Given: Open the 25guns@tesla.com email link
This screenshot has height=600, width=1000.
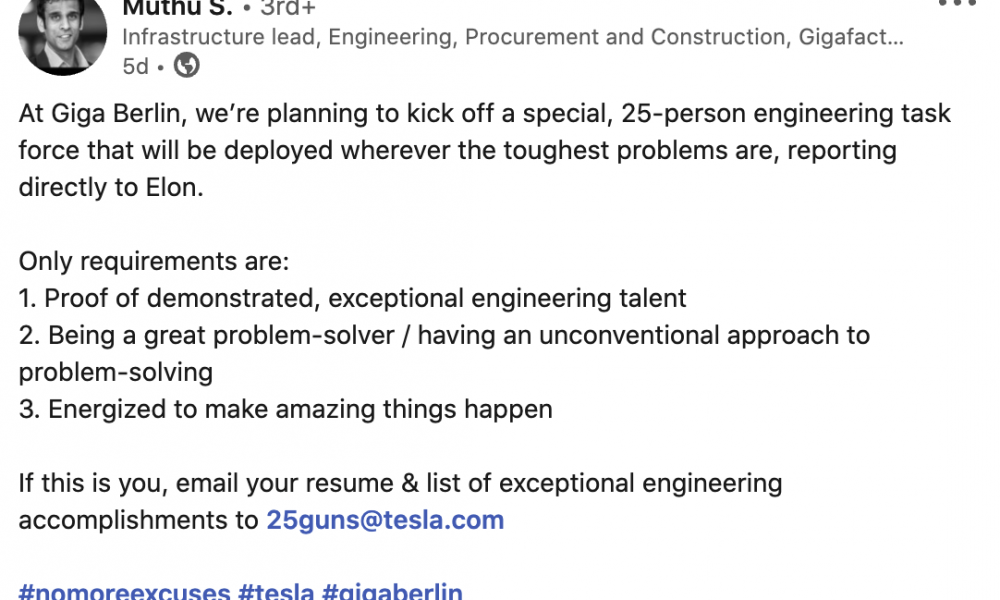Looking at the screenshot, I should click(385, 520).
